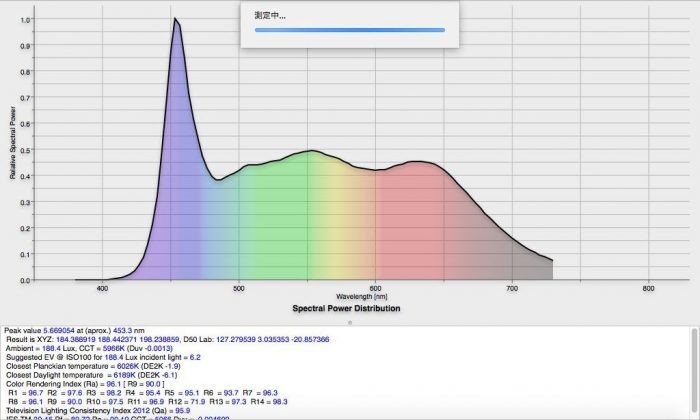This screenshot has height=420, width=700.
Task: Click the Spectral Power Distribution title
Action: (x=346, y=309)
